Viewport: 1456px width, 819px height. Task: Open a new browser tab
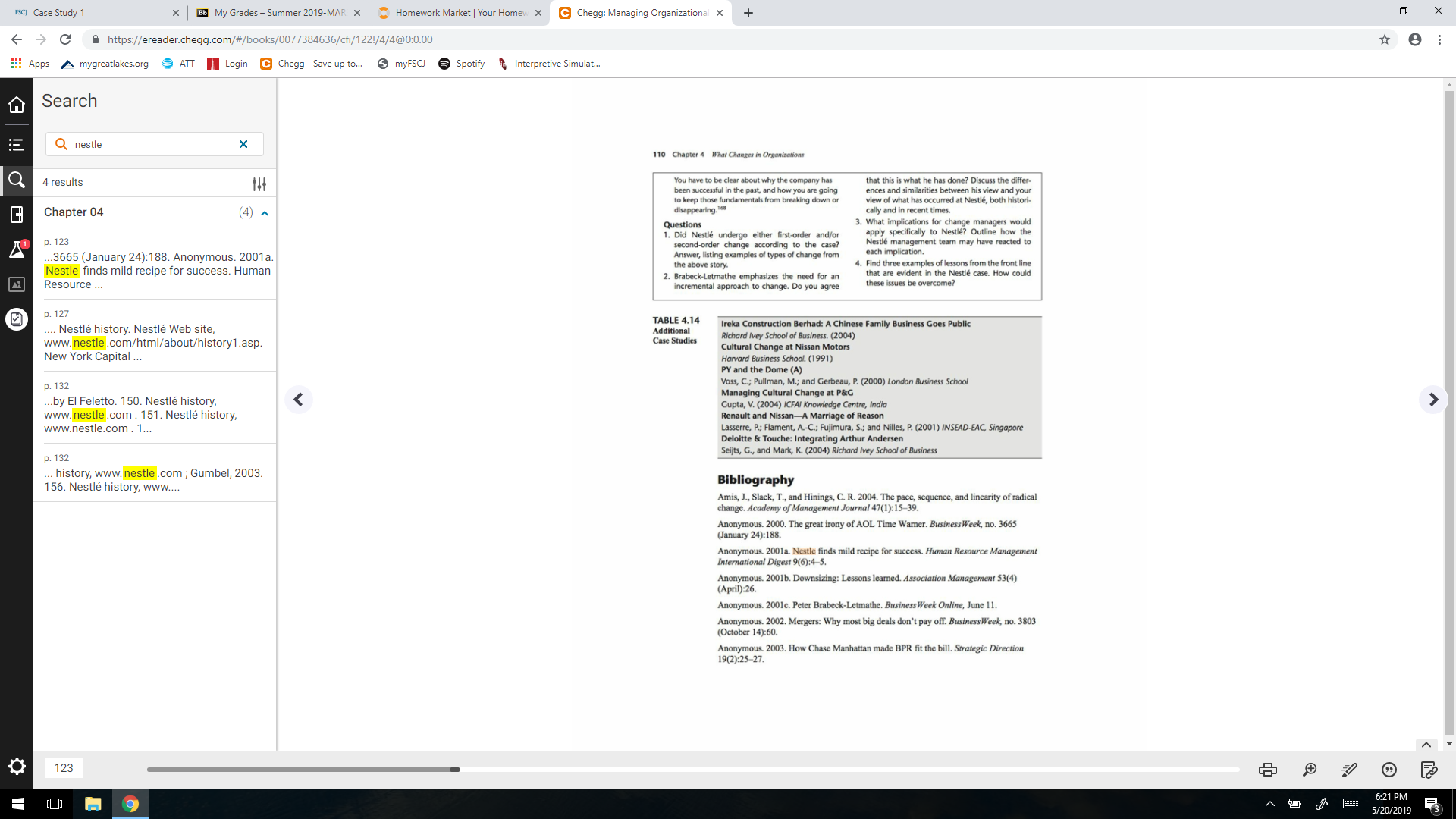(x=748, y=13)
